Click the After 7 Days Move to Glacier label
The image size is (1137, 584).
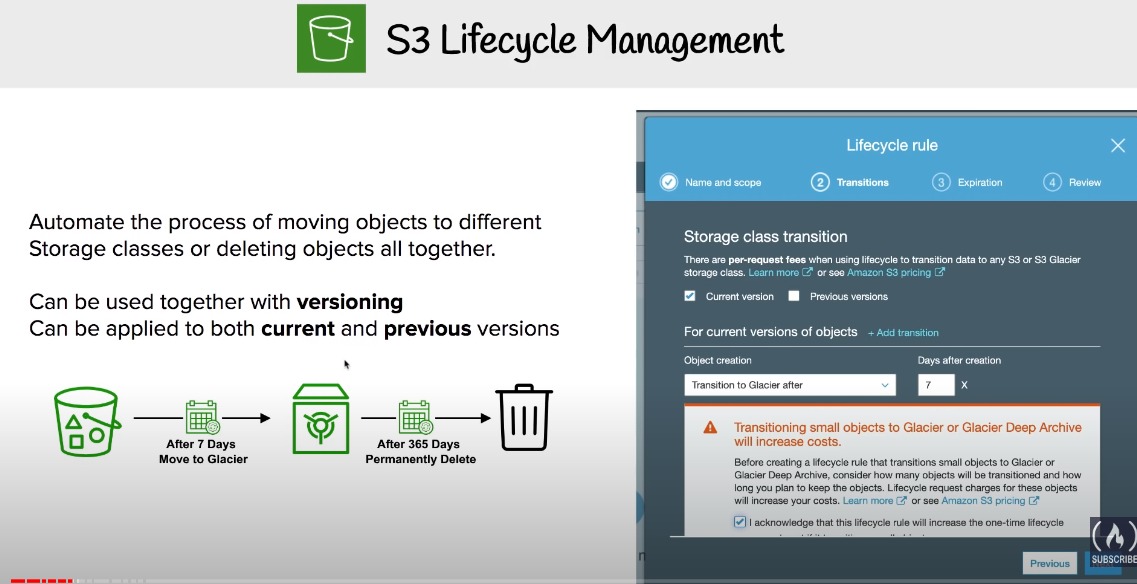[203, 451]
